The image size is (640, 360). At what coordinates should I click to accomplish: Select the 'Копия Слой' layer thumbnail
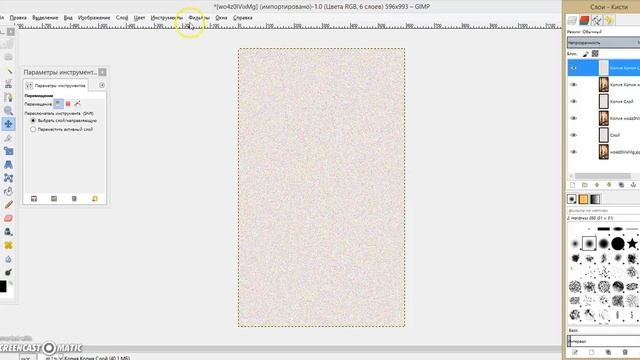[x=604, y=101]
